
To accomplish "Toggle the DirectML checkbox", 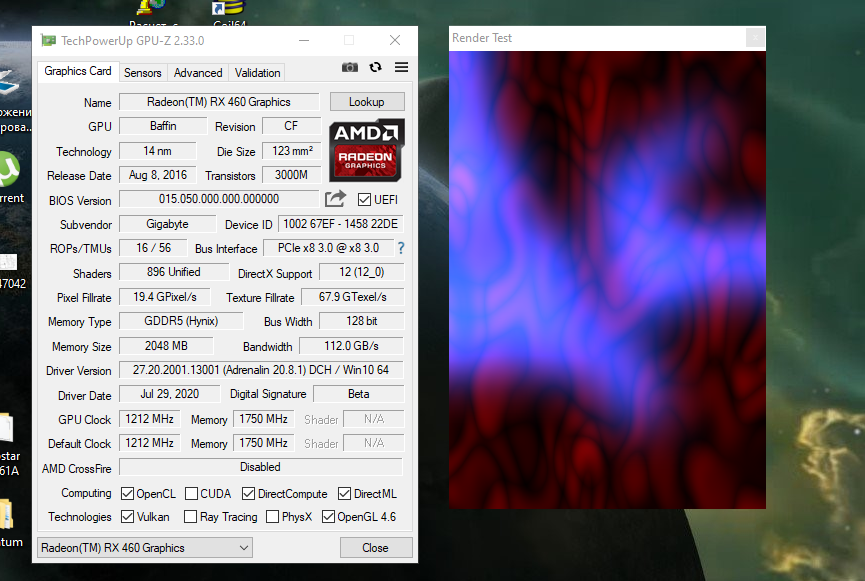I will tap(345, 493).
